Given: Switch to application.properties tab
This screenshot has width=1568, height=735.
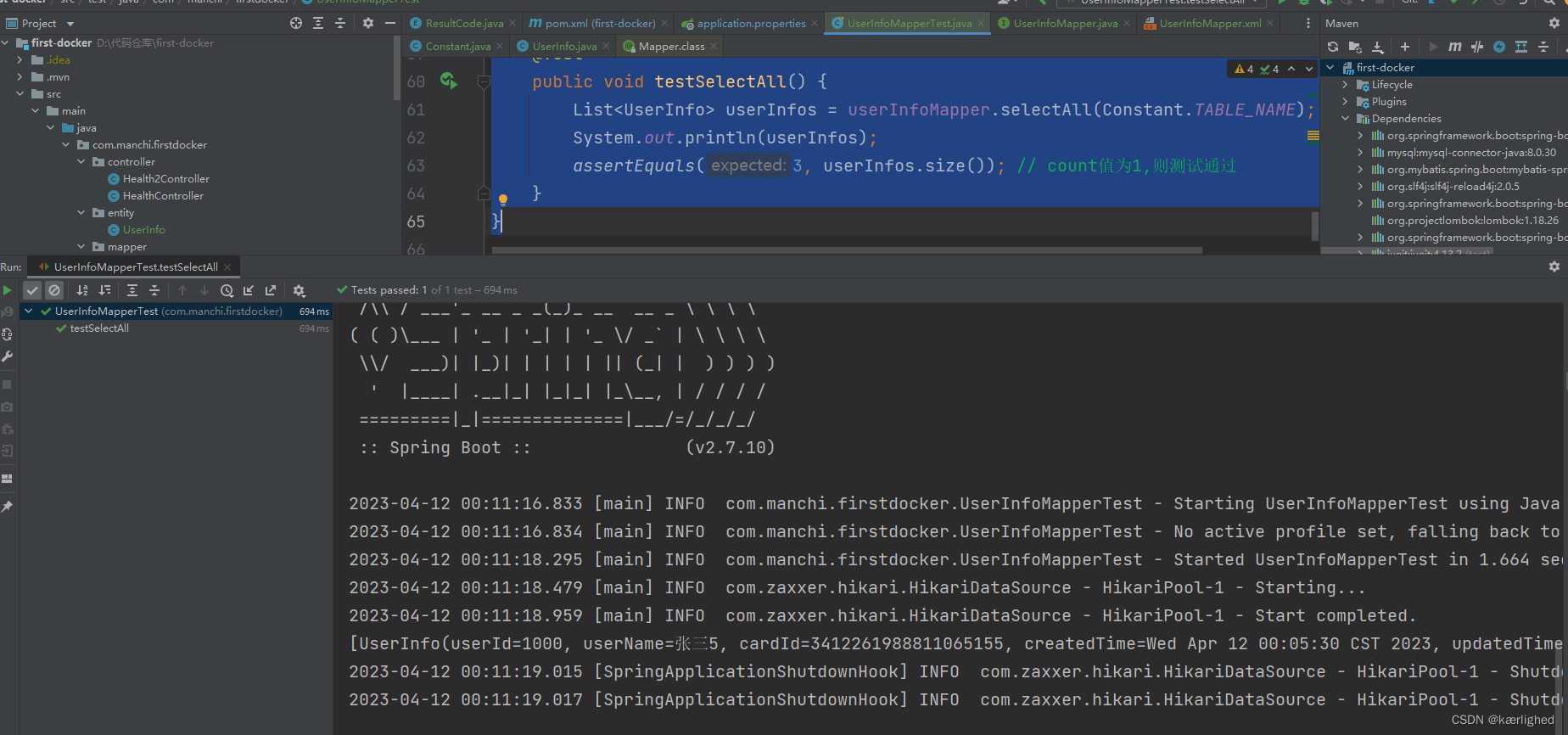Looking at the screenshot, I should pos(750,23).
